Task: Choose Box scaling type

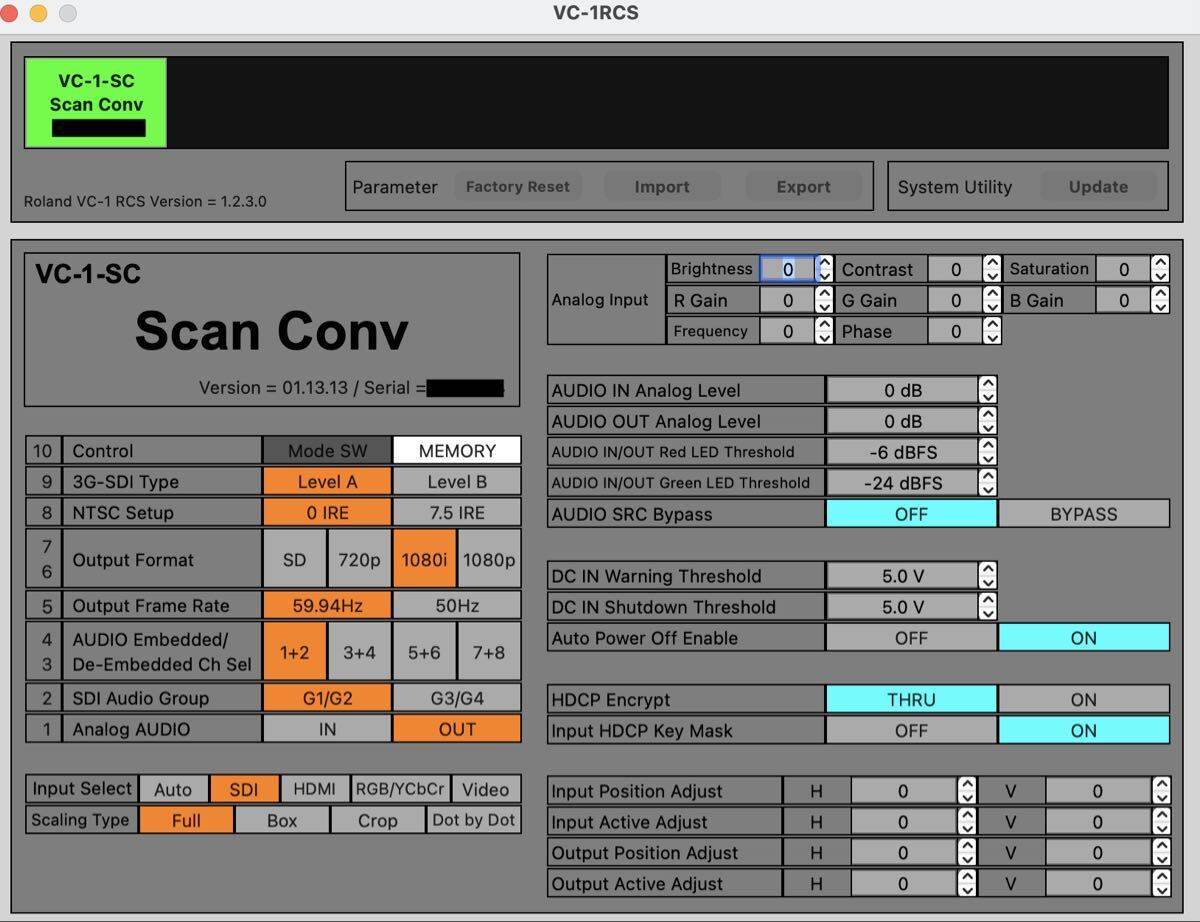Action: (282, 820)
